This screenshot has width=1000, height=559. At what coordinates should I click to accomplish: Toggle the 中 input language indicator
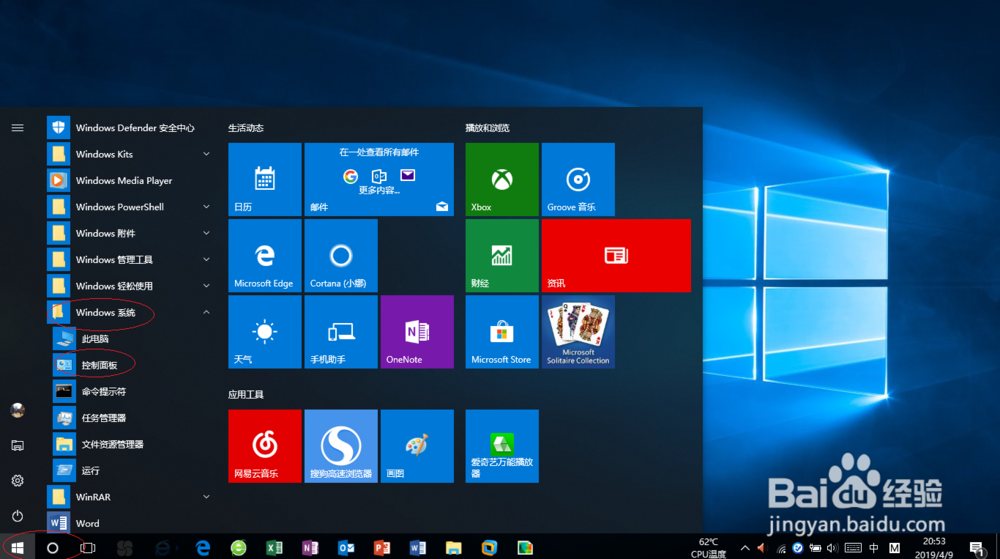(x=874, y=548)
